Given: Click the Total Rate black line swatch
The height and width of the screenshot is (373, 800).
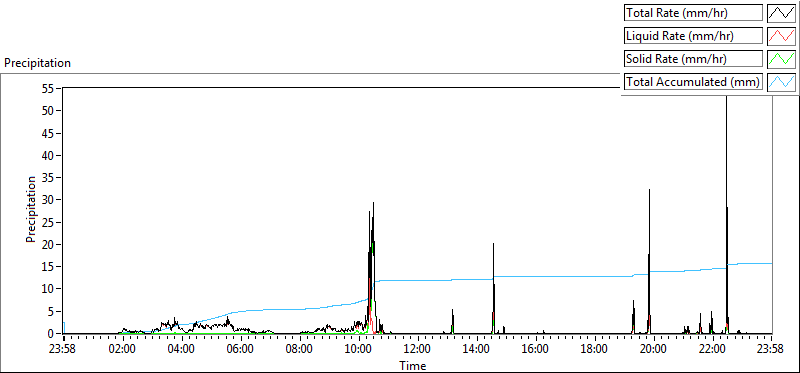Looking at the screenshot, I should (x=781, y=13).
